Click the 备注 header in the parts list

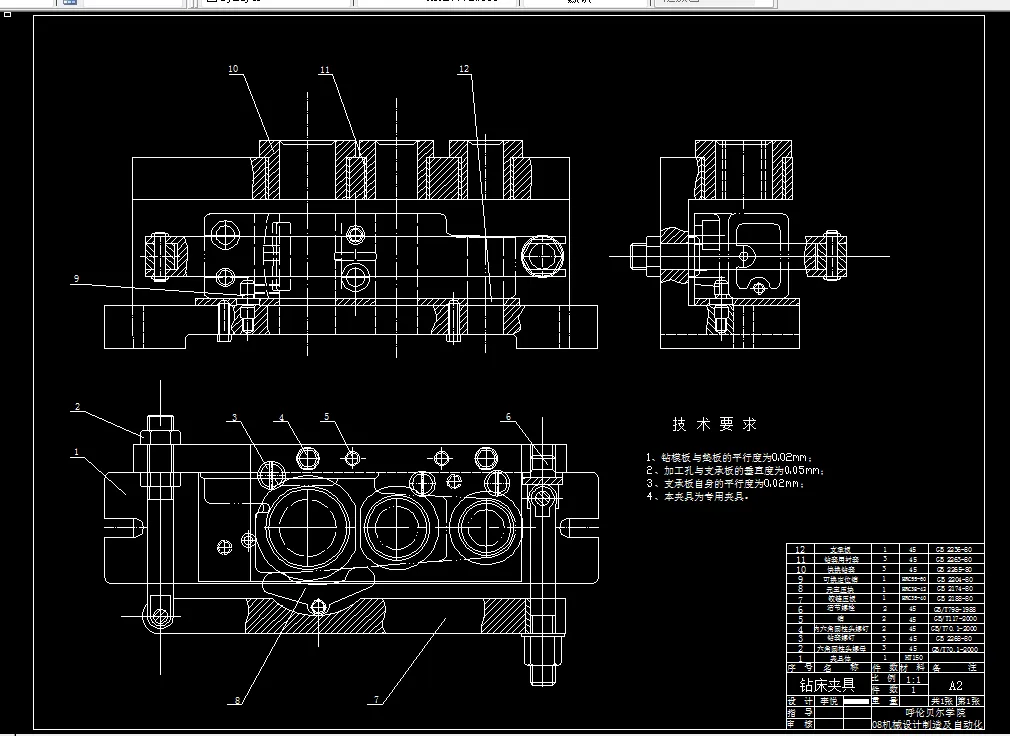(955, 668)
